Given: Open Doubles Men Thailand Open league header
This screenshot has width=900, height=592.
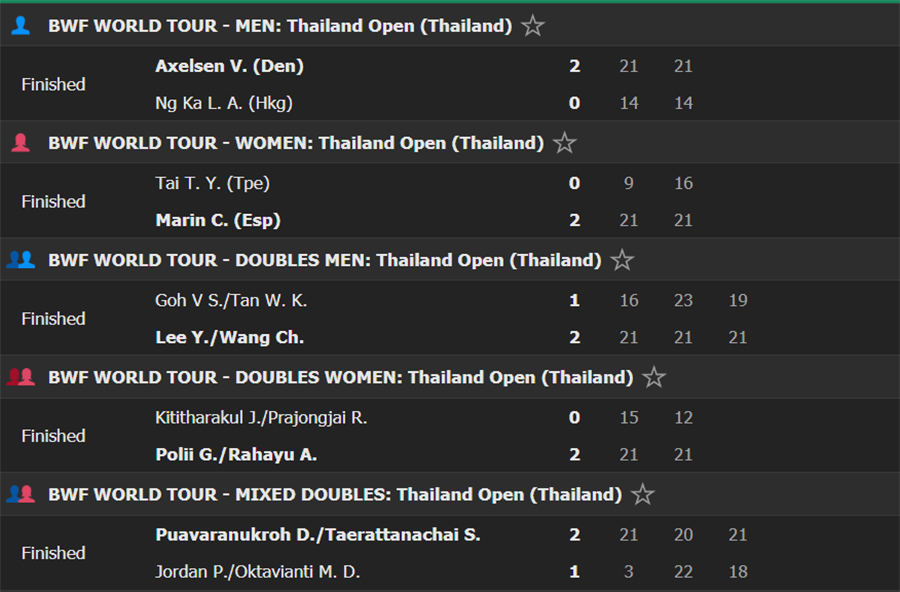Looking at the screenshot, I should tap(325, 260).
